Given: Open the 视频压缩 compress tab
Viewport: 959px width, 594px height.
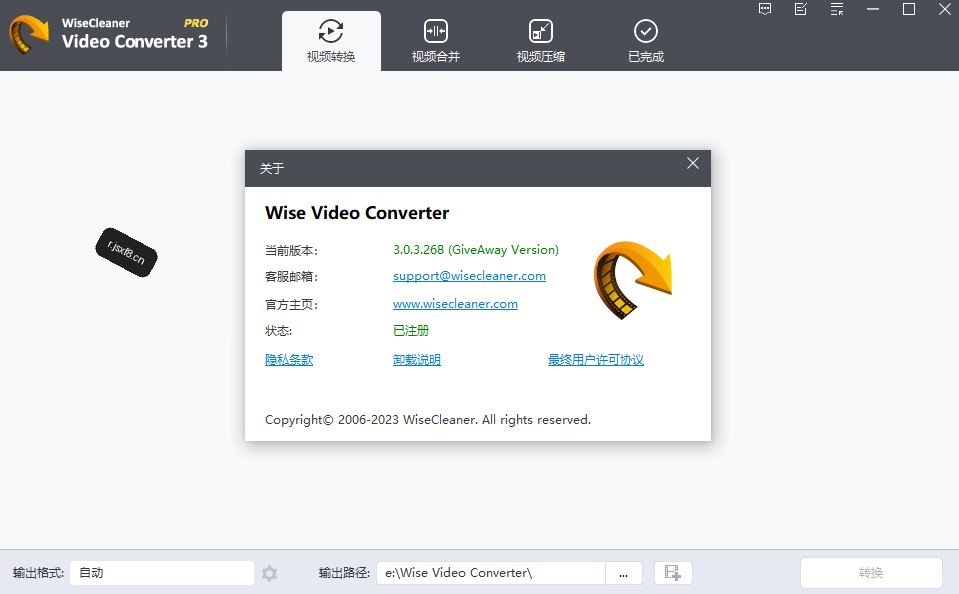Looking at the screenshot, I should (x=541, y=41).
